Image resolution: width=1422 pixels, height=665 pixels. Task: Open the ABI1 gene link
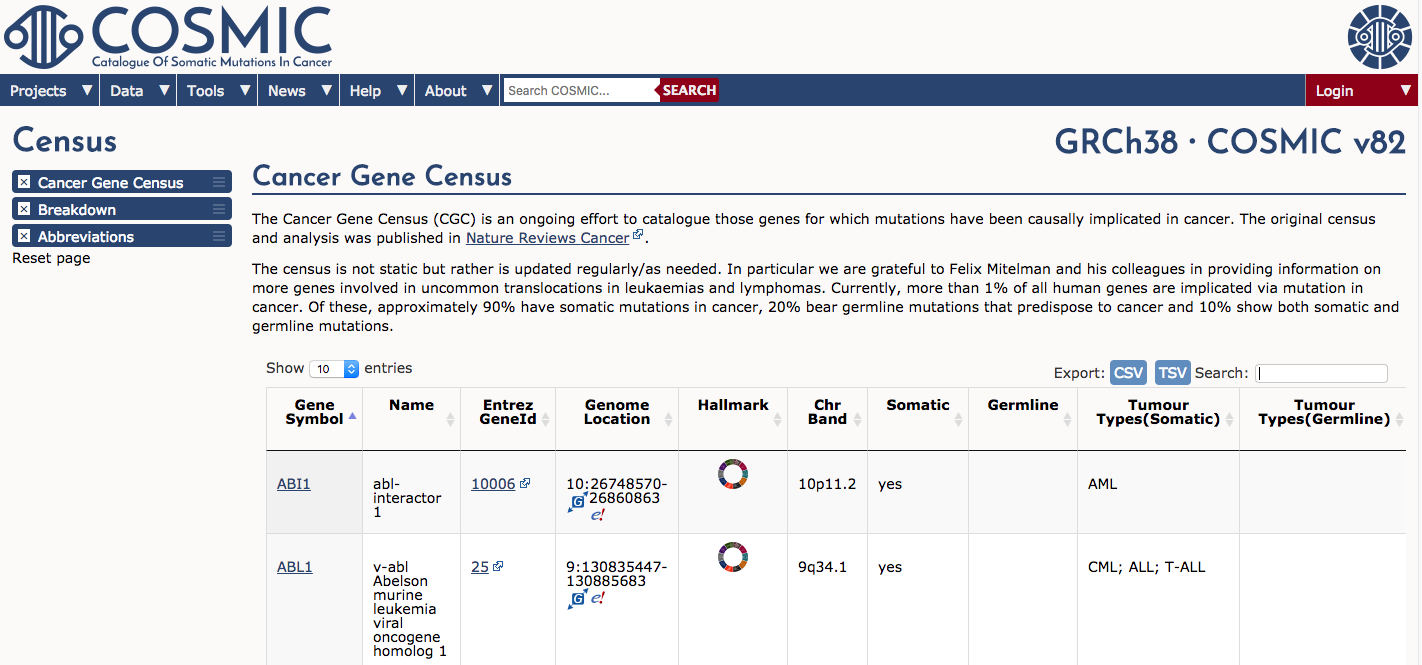tap(294, 484)
